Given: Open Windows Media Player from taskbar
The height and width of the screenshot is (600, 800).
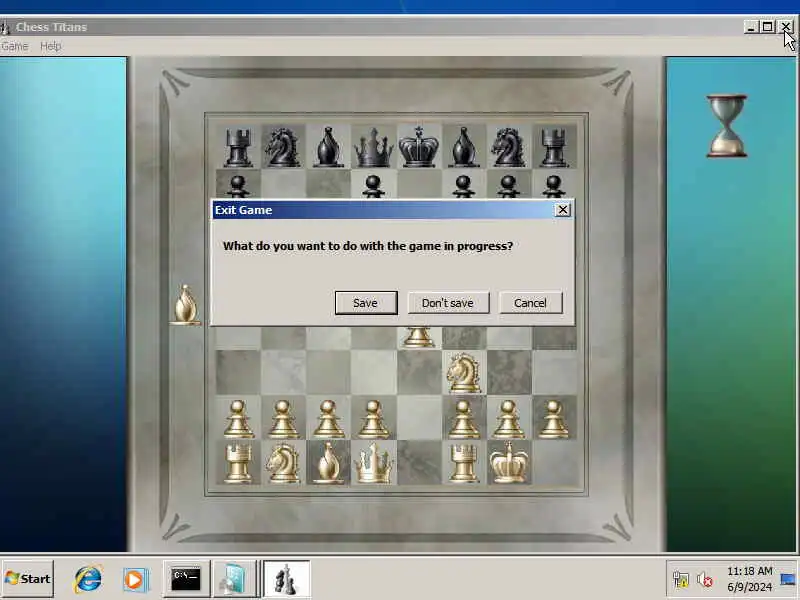Looking at the screenshot, I should [135, 580].
